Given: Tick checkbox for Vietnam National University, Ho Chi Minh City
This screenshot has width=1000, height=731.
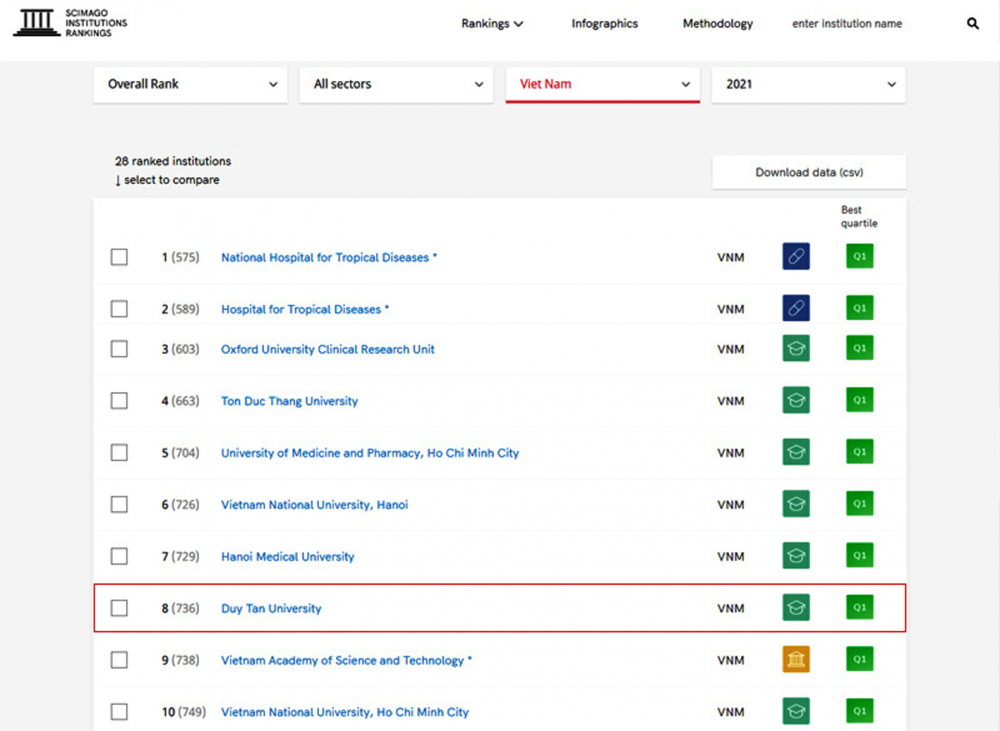Looking at the screenshot, I should (x=119, y=711).
